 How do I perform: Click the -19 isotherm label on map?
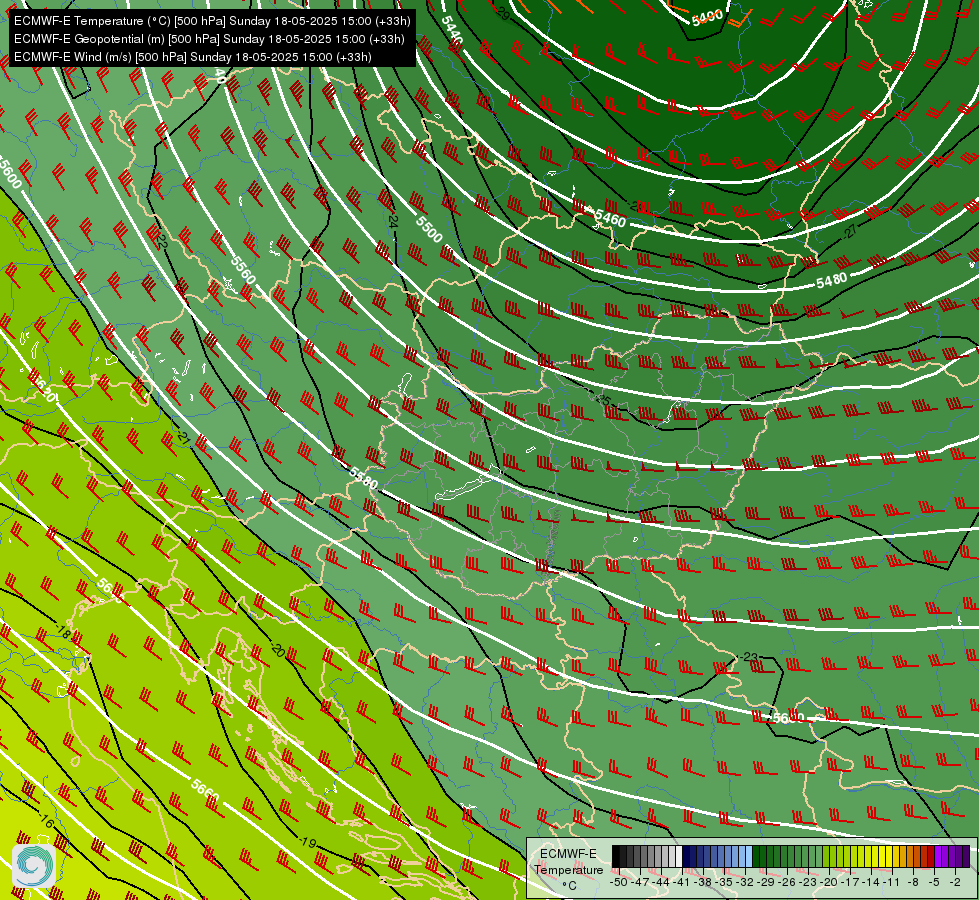308,843
